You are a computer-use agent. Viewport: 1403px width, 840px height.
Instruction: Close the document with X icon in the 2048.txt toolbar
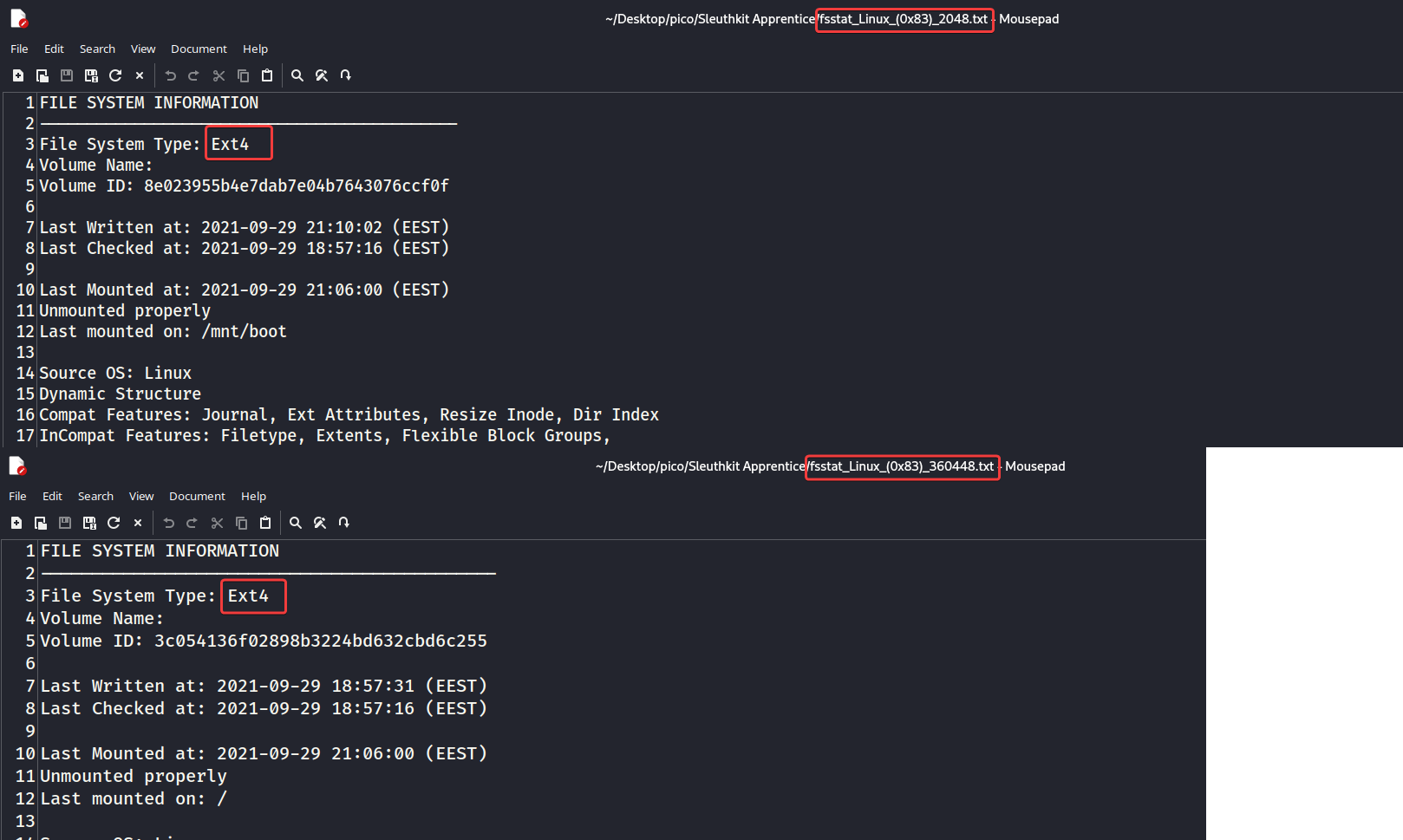pyautogui.click(x=140, y=75)
